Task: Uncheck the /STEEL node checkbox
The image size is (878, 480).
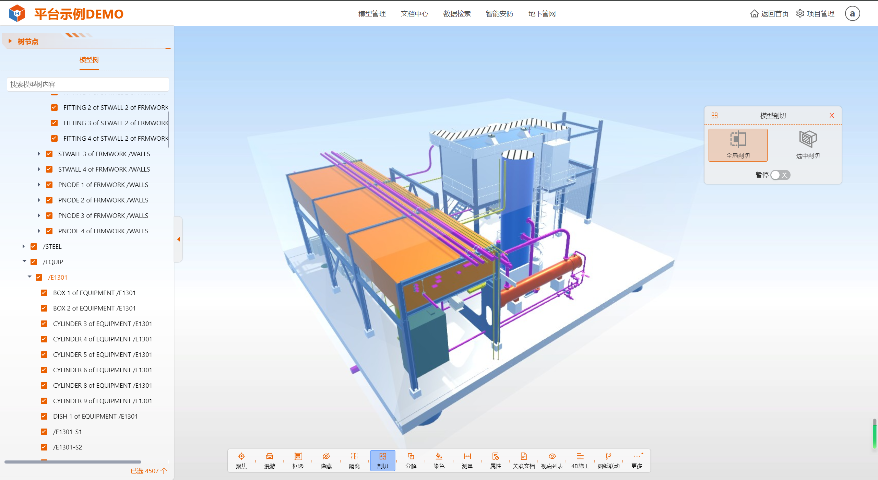Action: pos(34,246)
